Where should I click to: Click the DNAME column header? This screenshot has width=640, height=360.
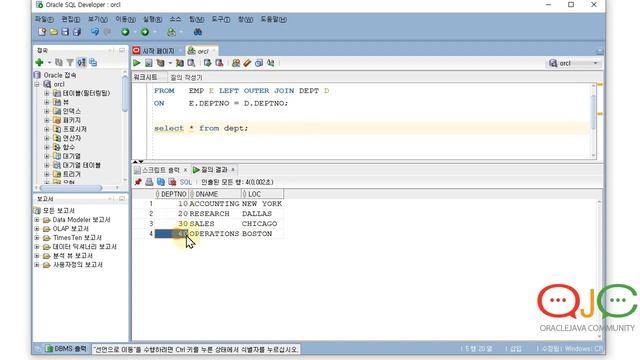coord(215,194)
